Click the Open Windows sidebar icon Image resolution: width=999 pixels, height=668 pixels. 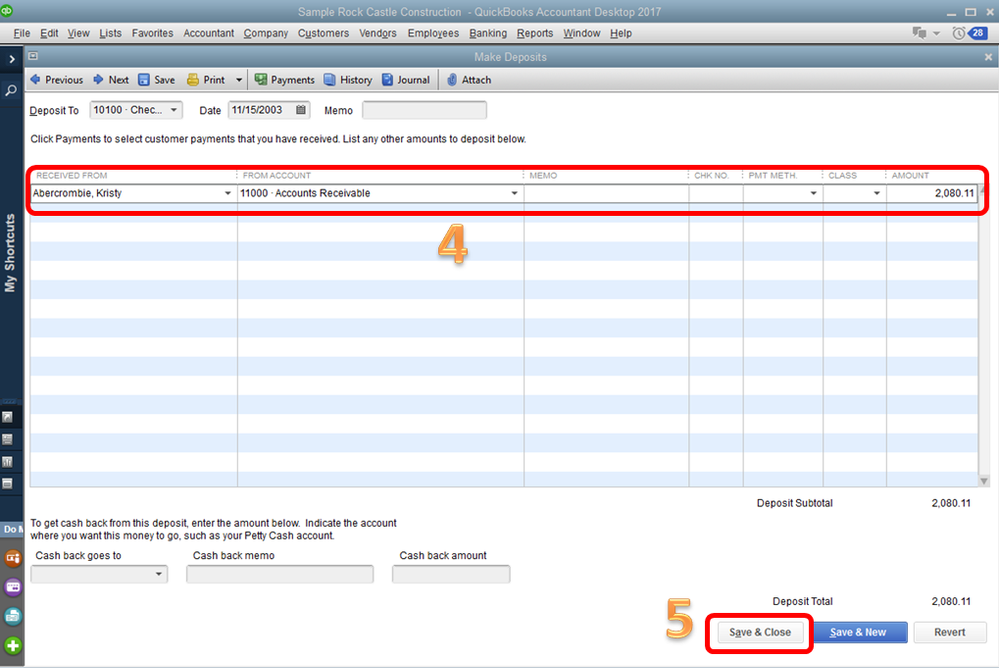[x=8, y=484]
